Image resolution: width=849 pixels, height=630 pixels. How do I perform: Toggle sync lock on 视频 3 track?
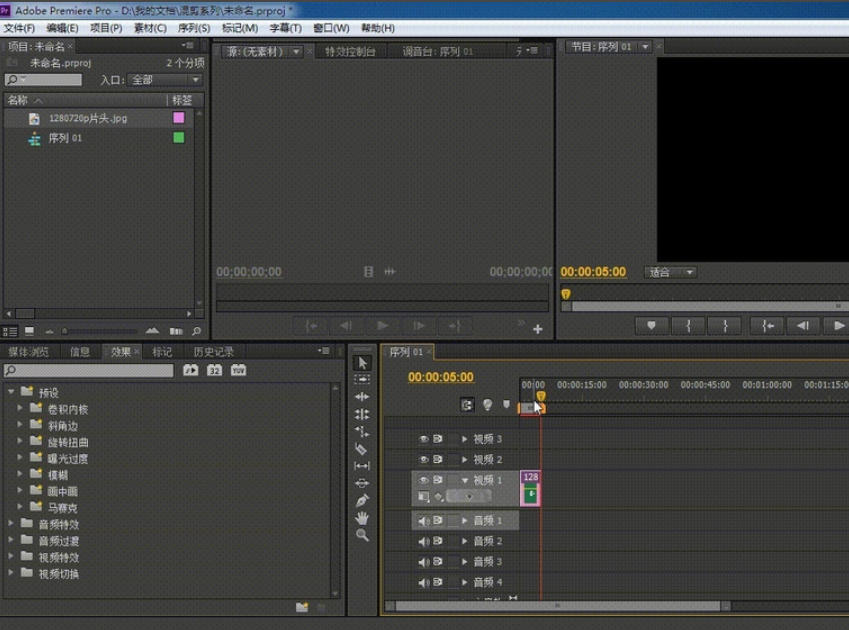tap(437, 439)
